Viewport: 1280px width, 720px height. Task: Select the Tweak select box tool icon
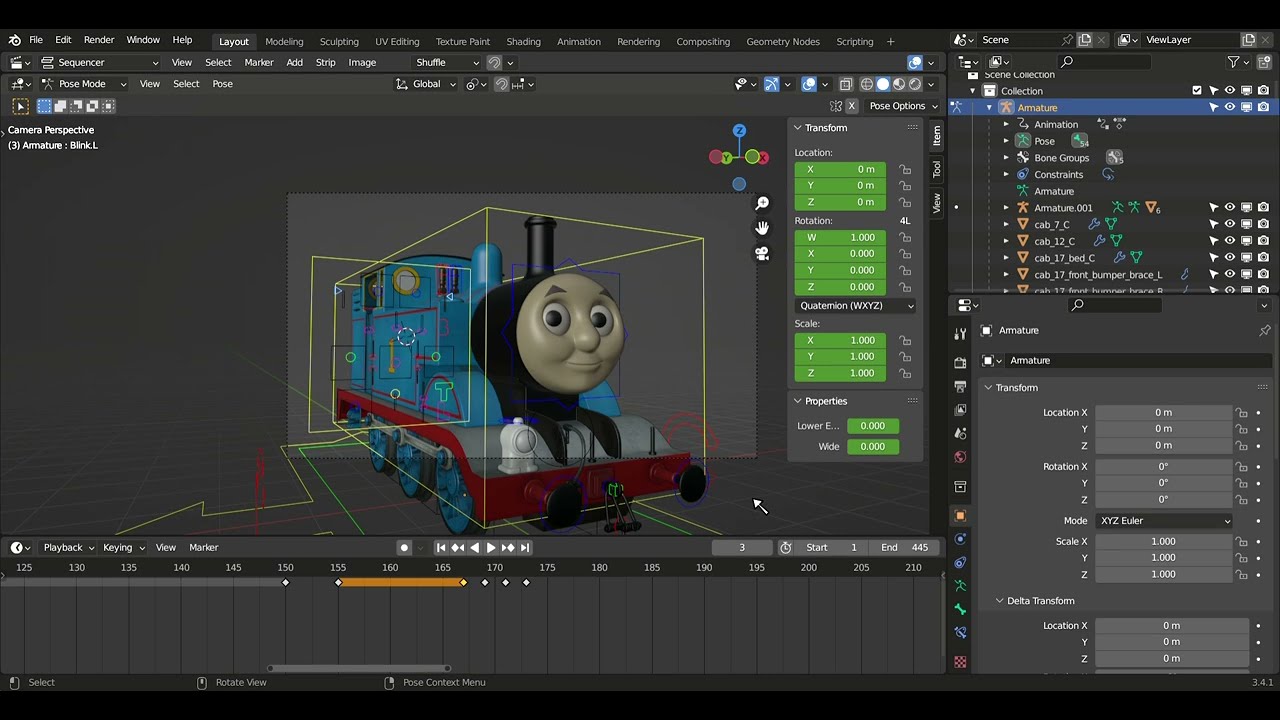coord(20,106)
